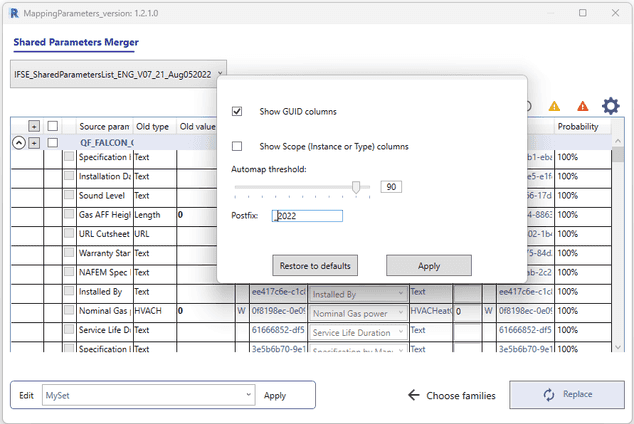Open the IFSE_SharedParametersList file dropdown
634x424 pixels.
(x=118, y=74)
